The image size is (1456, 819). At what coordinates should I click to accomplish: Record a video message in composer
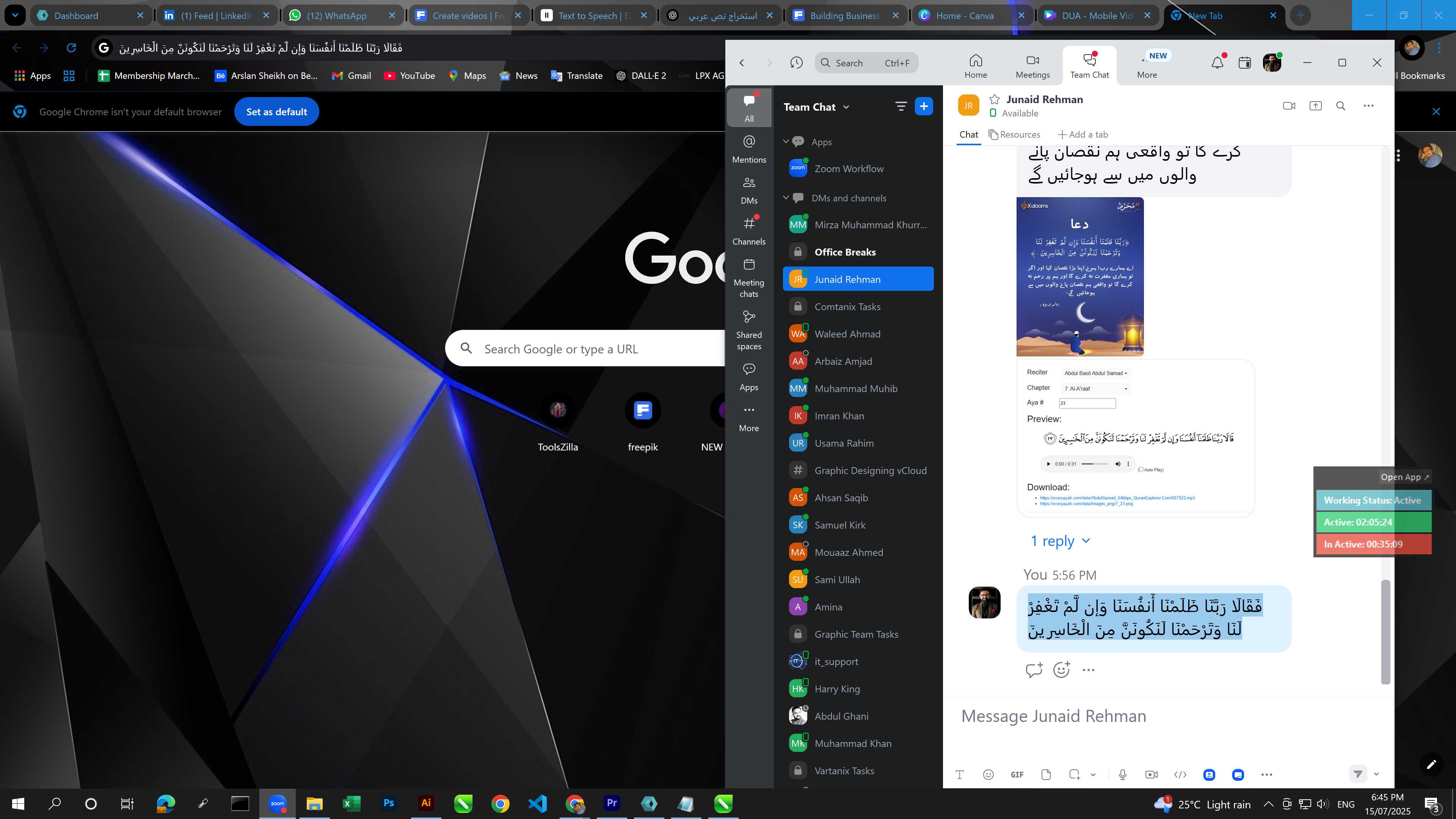pos(1152,774)
